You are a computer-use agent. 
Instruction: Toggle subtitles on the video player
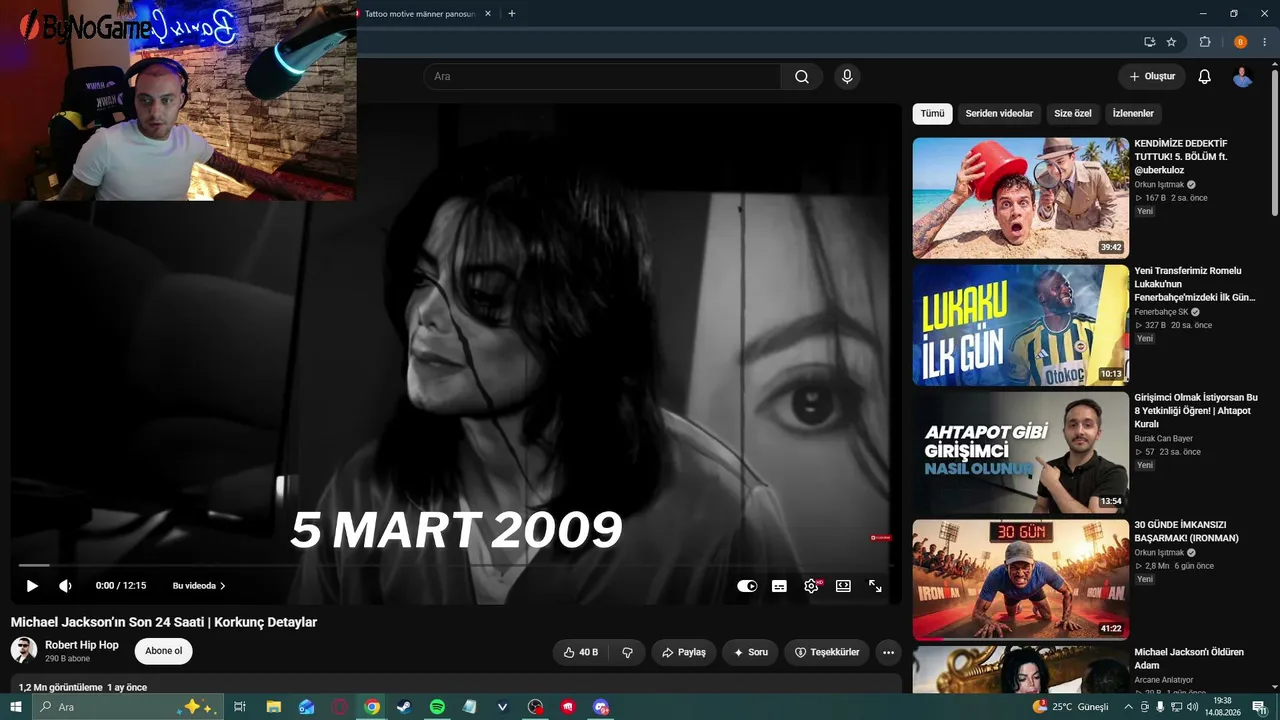(779, 586)
